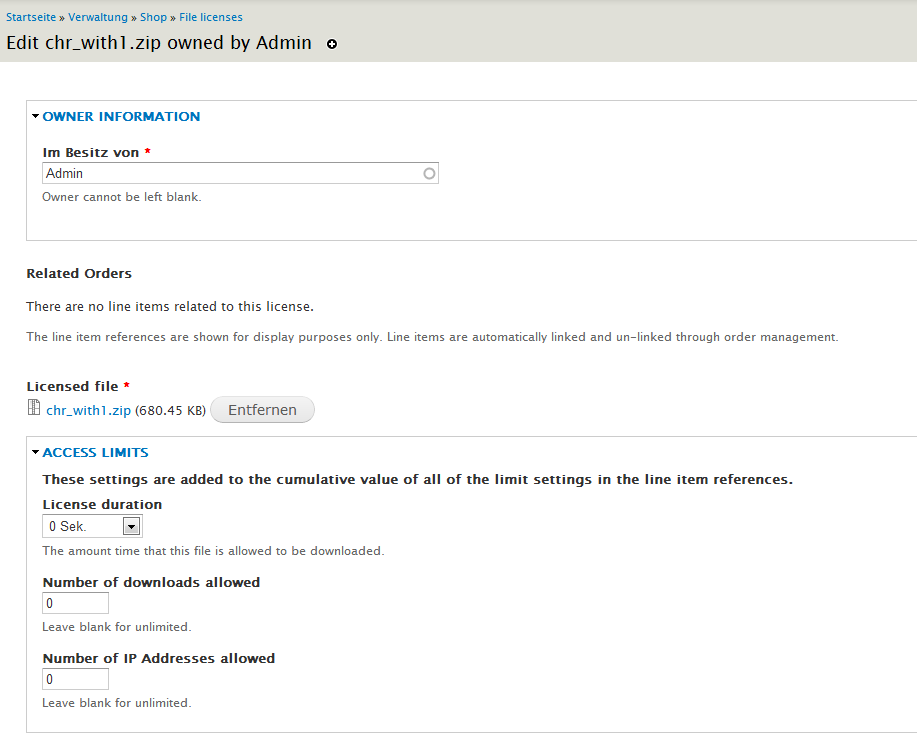Viewport: 917px width, 755px height.
Task: Click the chr_with1.zip file link
Action: [x=88, y=410]
